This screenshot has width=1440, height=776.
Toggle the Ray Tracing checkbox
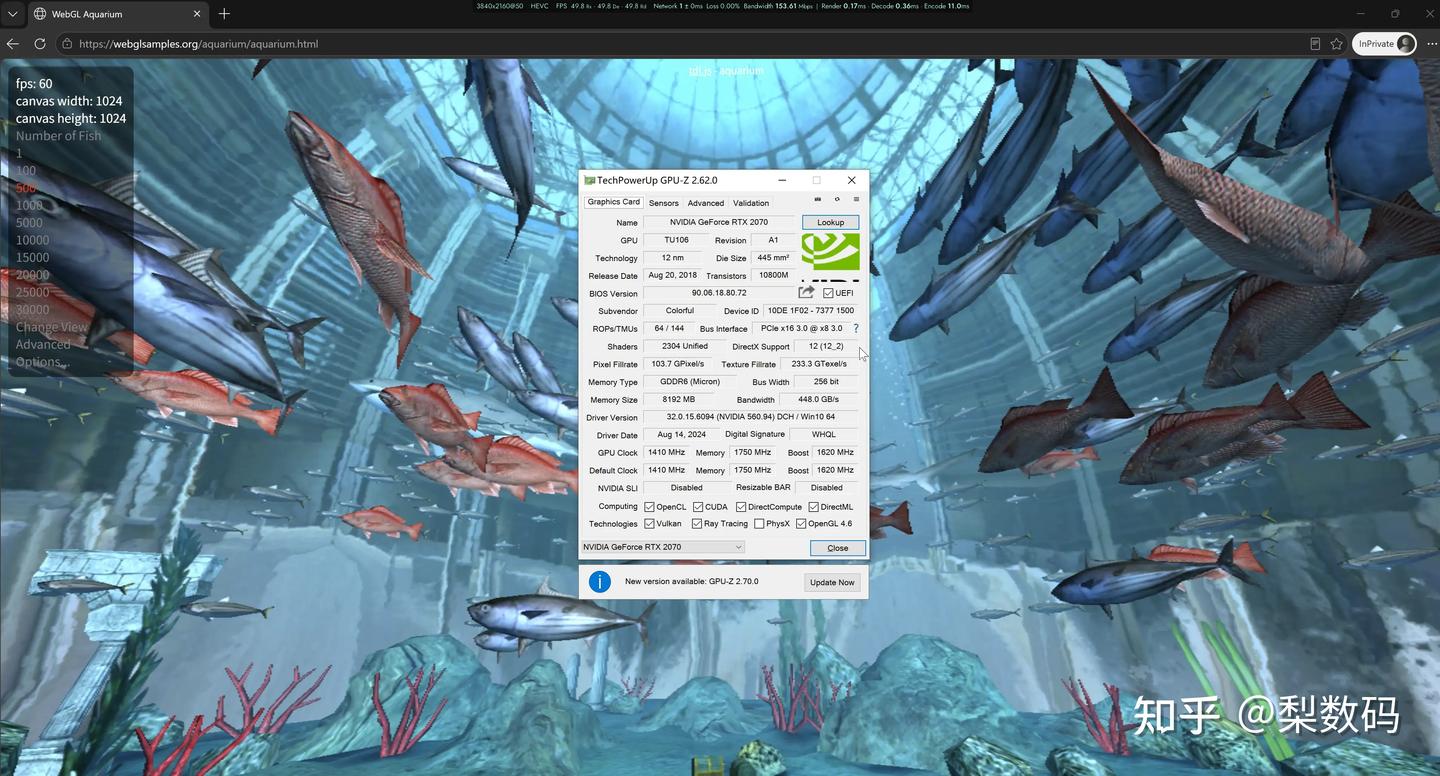(x=696, y=524)
